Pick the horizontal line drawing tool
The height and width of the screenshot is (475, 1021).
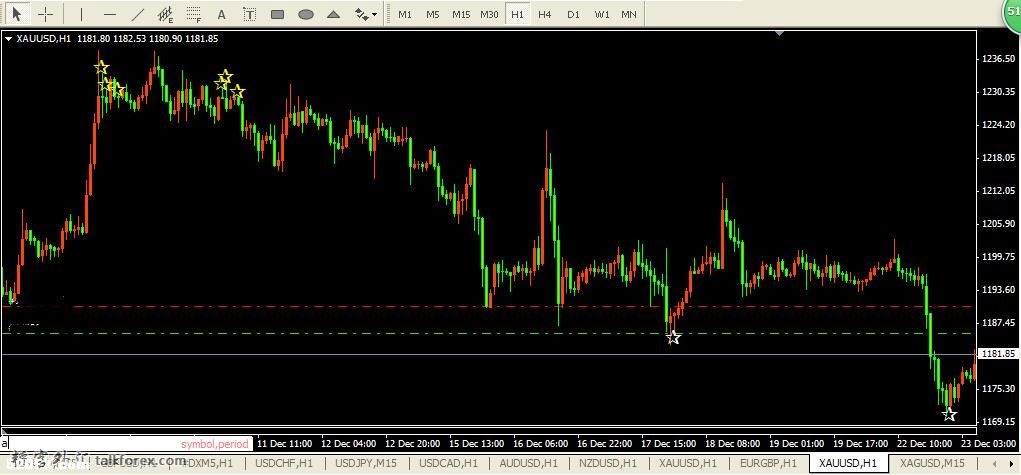[x=109, y=14]
